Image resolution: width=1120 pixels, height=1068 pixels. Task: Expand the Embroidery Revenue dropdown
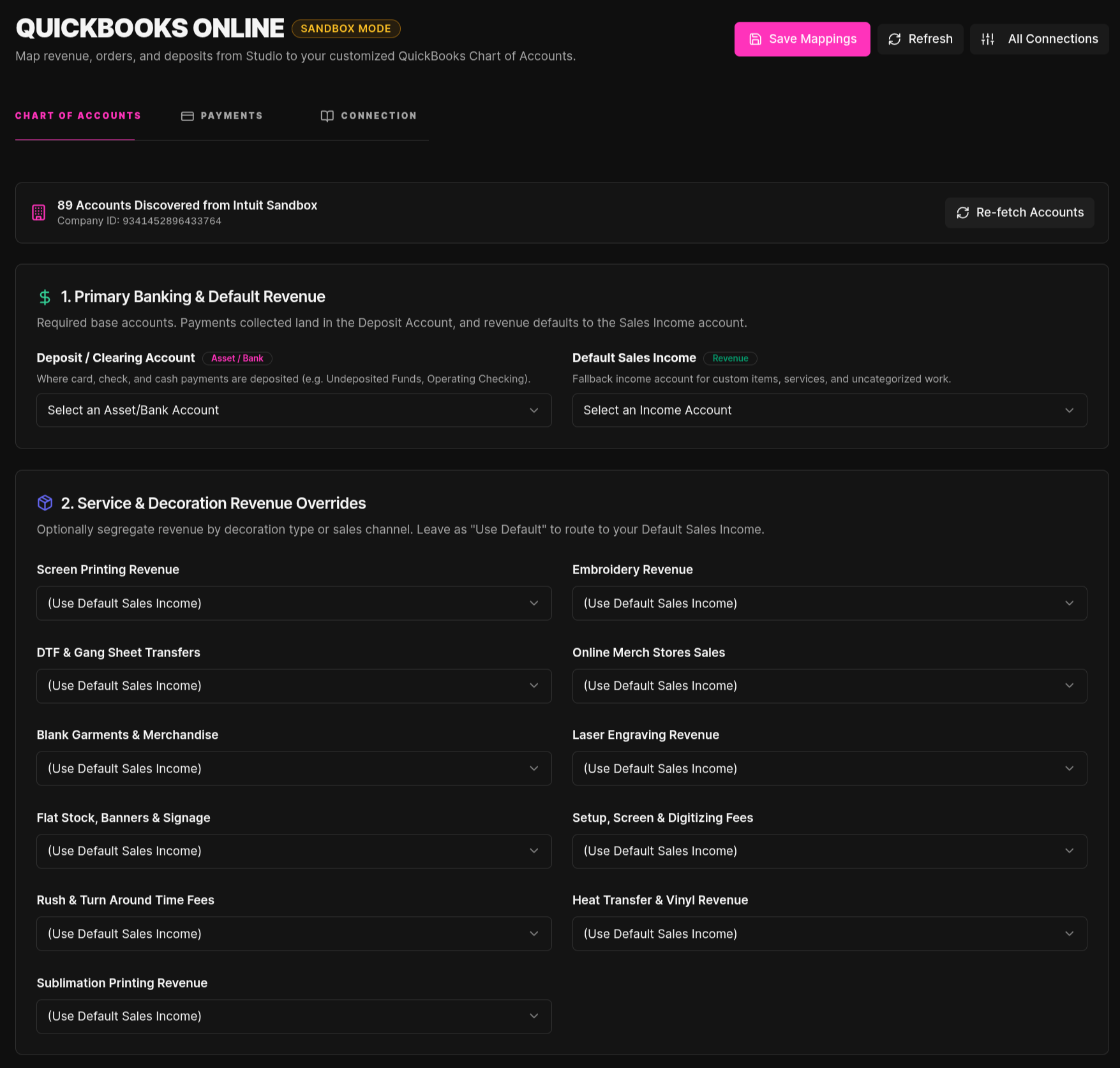(829, 603)
